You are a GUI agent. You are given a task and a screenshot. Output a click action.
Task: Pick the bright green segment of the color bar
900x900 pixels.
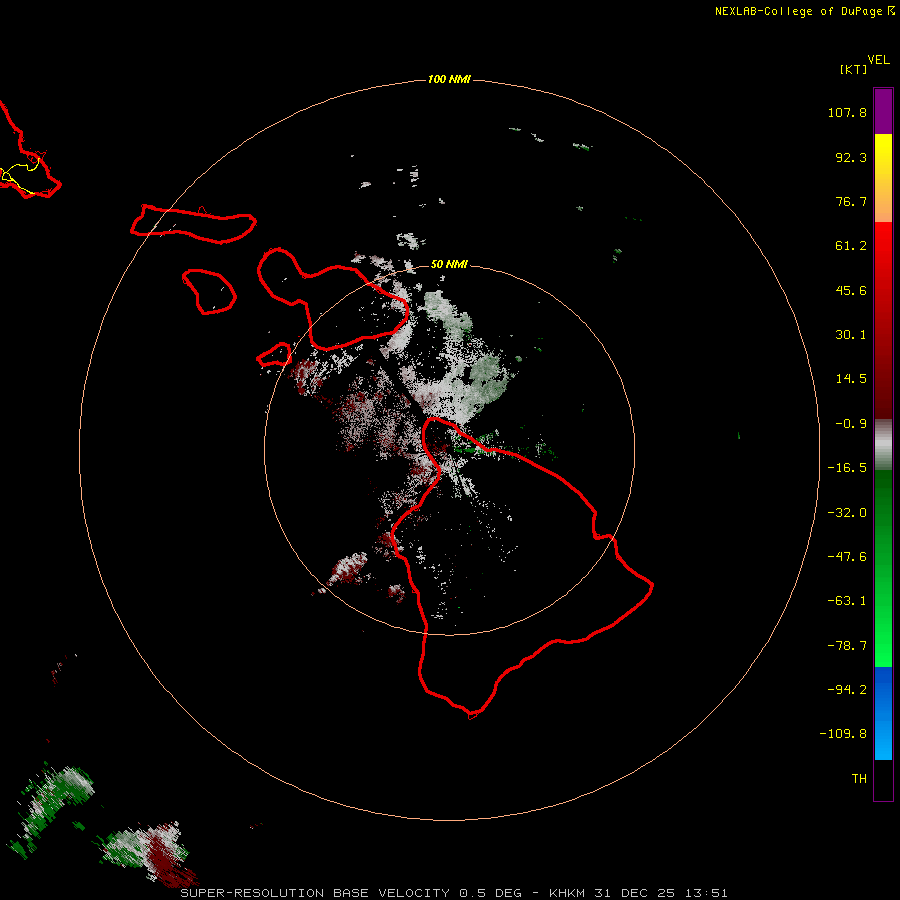pos(883,637)
